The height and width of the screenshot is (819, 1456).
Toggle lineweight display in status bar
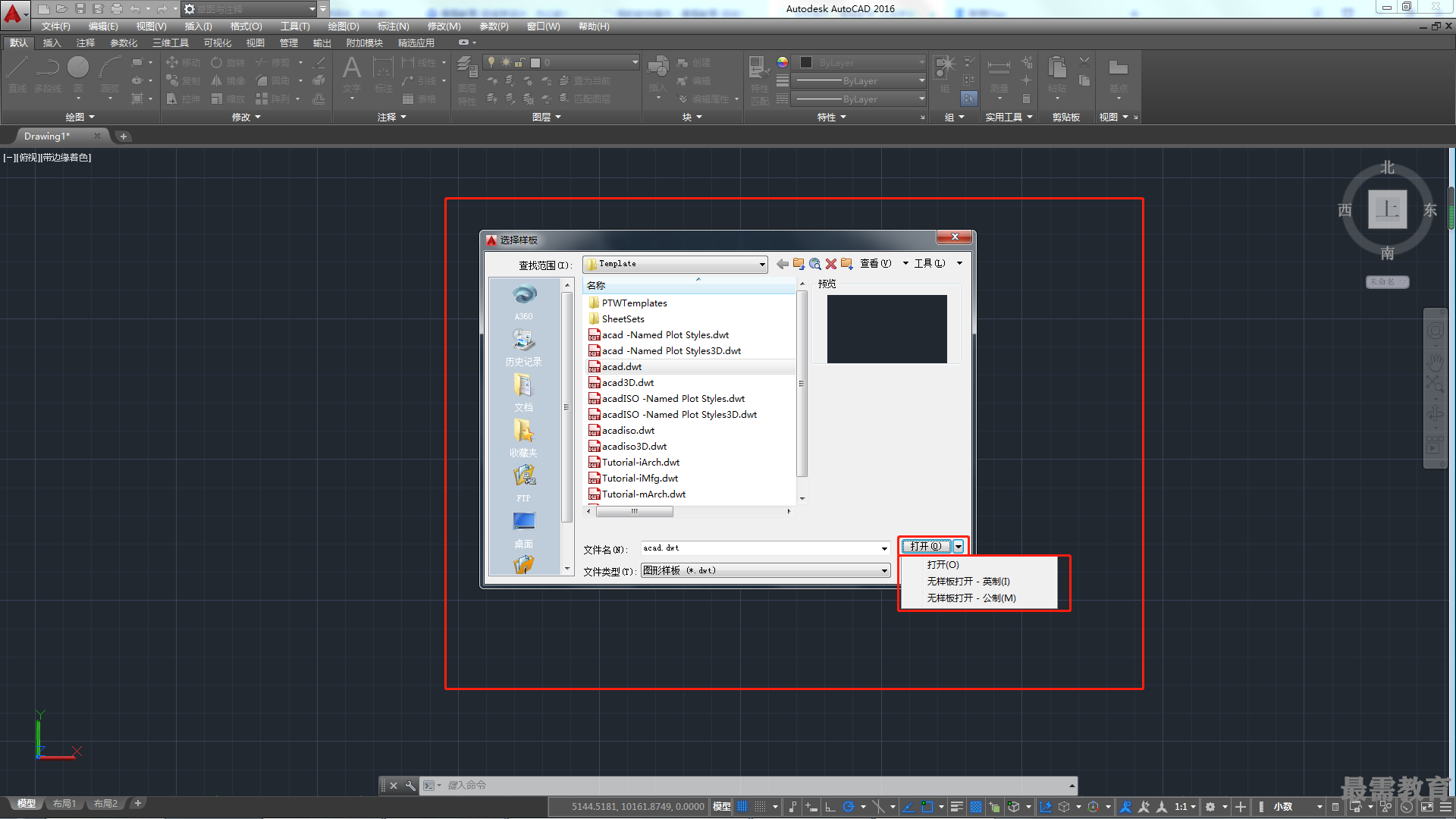(957, 807)
